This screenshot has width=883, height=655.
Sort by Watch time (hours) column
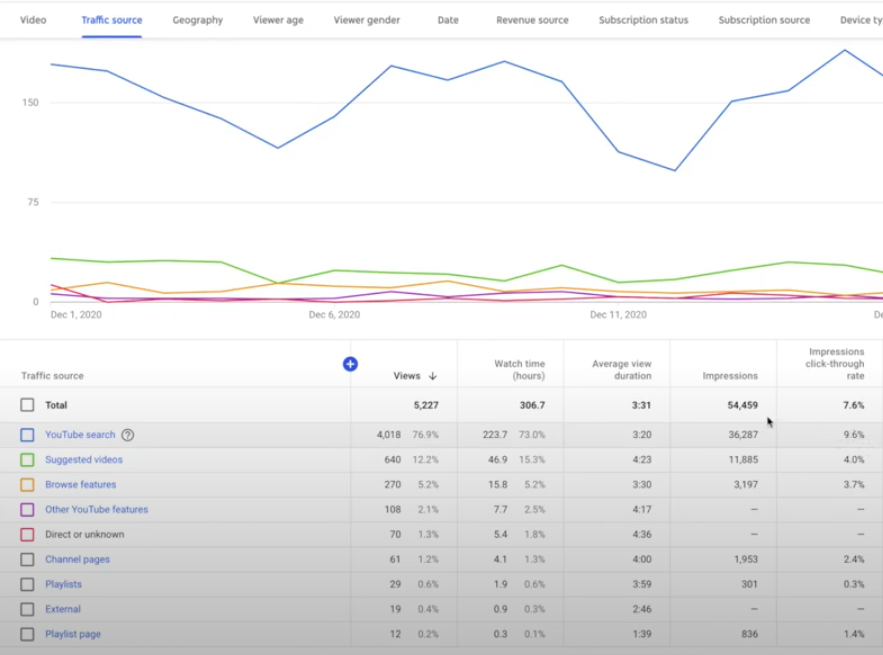(519, 369)
